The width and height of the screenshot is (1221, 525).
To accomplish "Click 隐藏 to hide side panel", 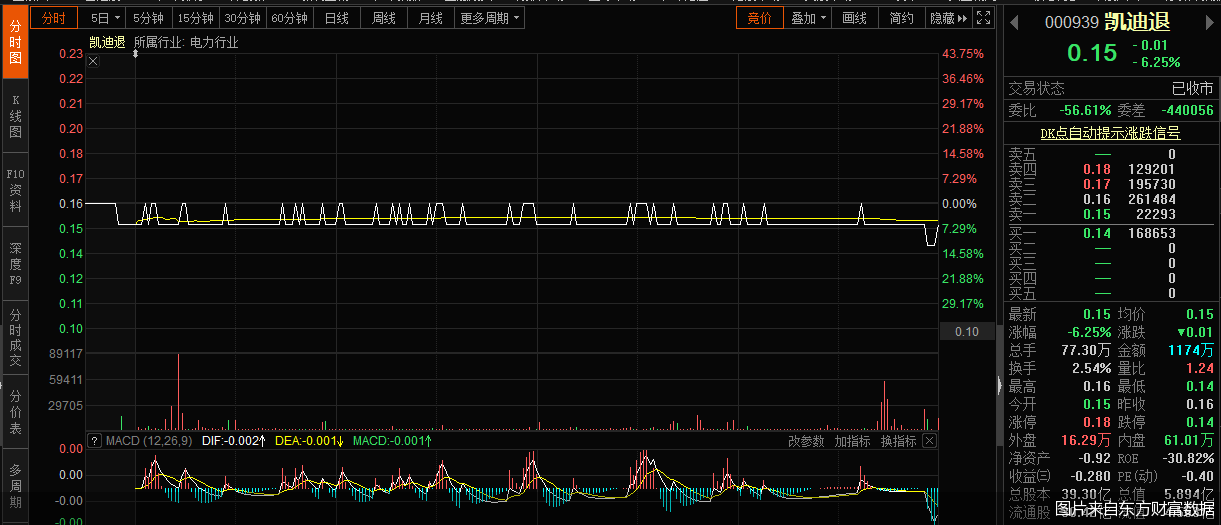I will [x=949, y=18].
